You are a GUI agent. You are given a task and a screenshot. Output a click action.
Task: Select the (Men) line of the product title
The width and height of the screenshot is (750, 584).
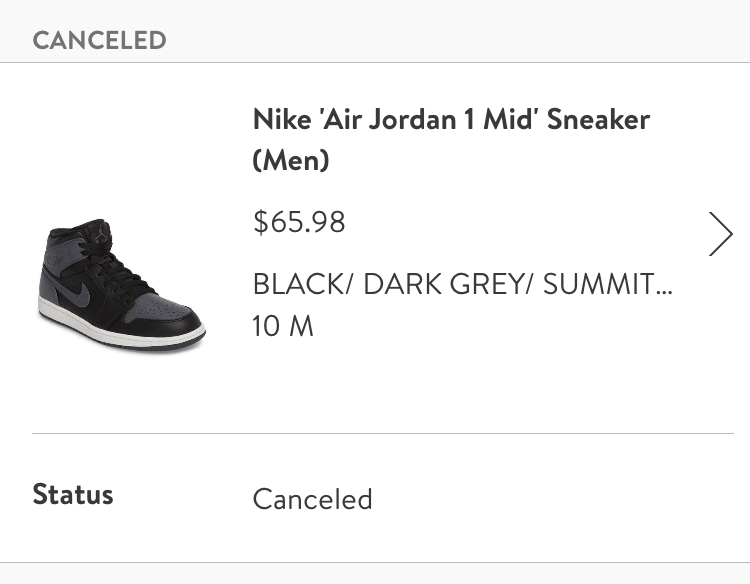(291, 160)
